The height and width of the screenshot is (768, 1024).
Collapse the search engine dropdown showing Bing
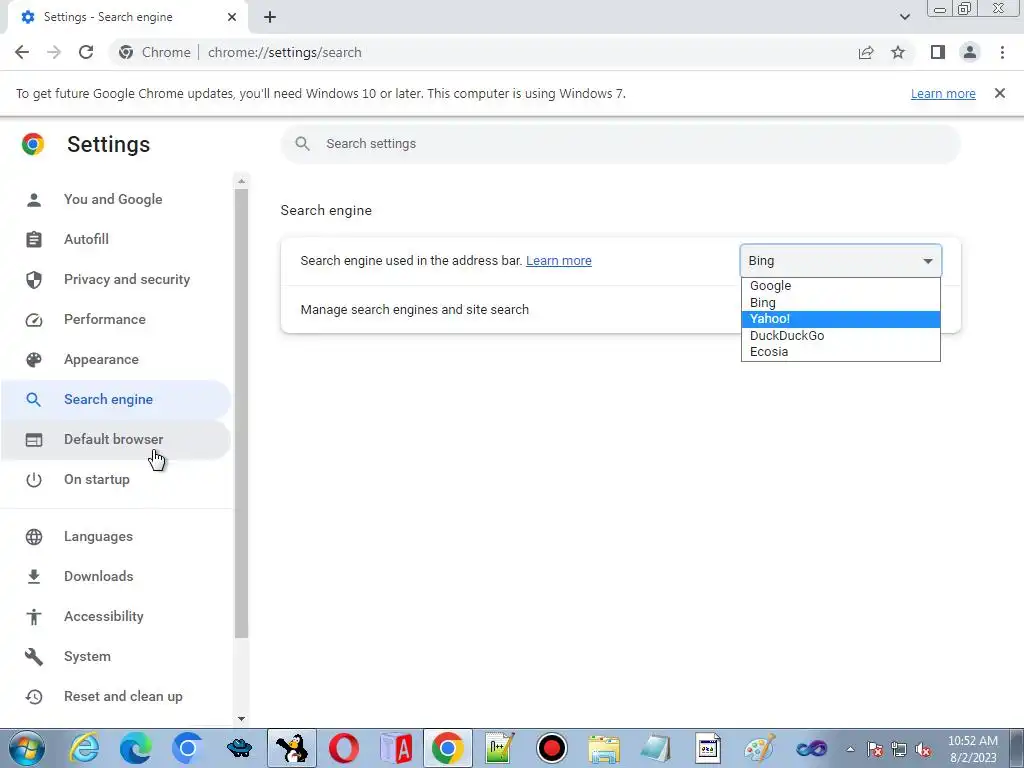click(x=840, y=261)
